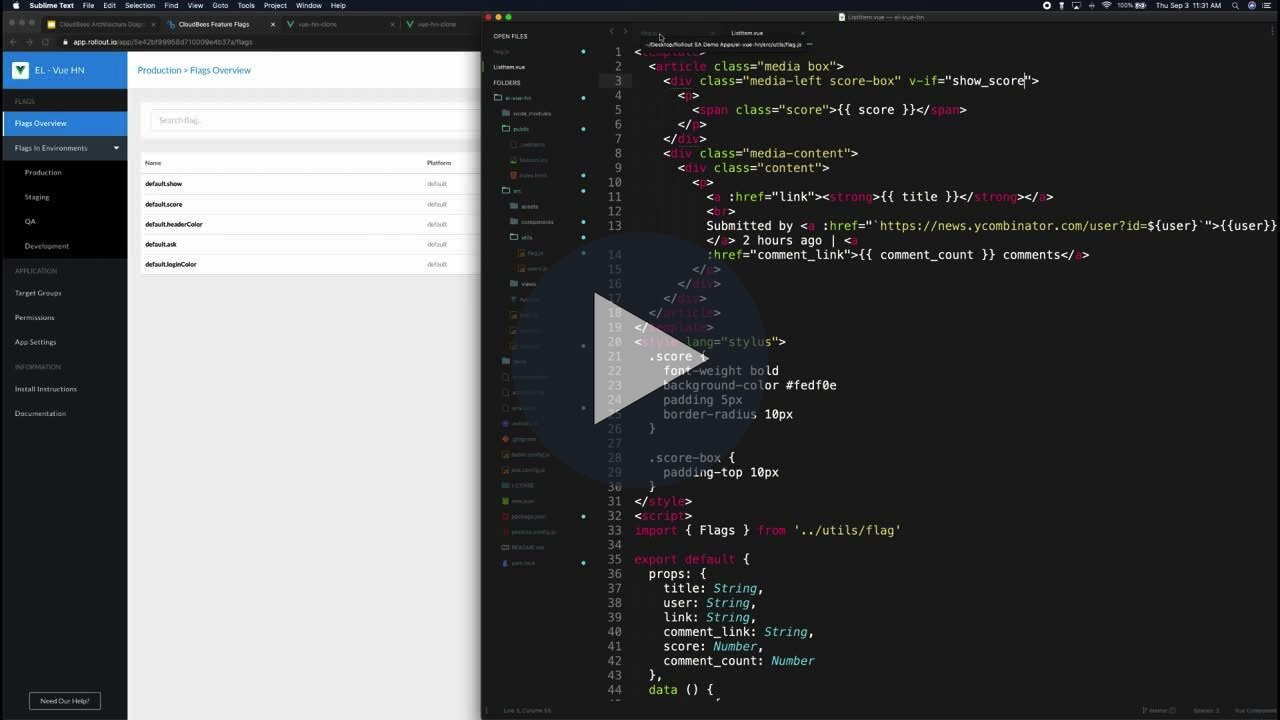Select ListItem.vue in Open Files

pyautogui.click(x=509, y=67)
